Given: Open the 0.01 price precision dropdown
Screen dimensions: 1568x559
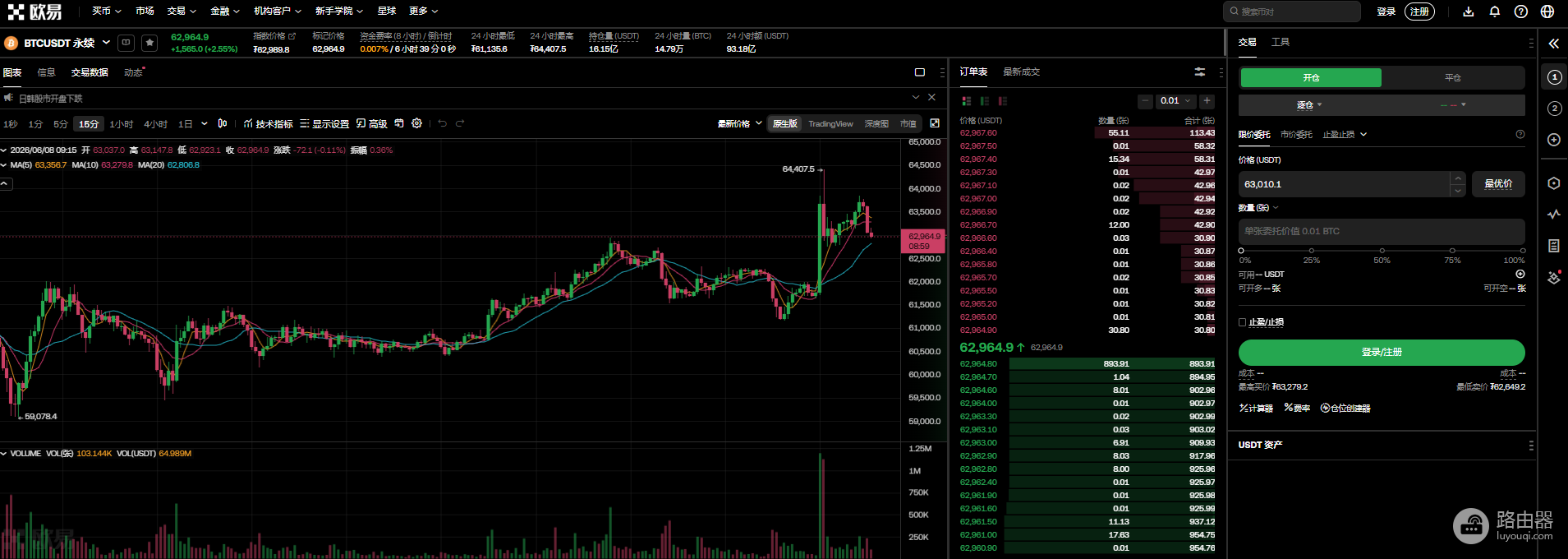Looking at the screenshot, I should pos(1175,101).
